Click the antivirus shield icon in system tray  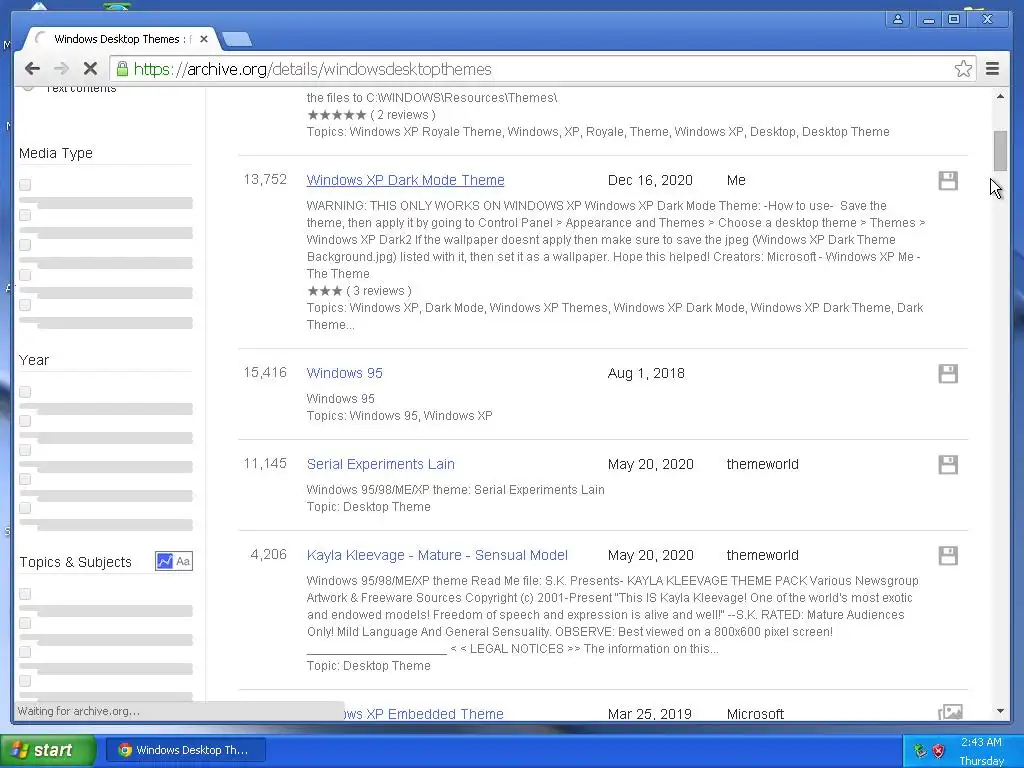[938, 750]
